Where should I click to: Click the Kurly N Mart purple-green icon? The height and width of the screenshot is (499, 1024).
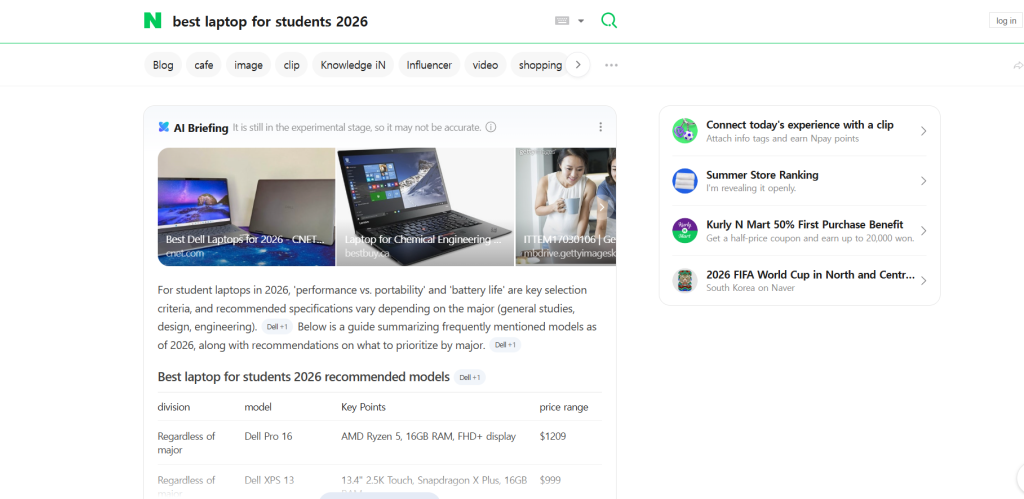click(685, 231)
